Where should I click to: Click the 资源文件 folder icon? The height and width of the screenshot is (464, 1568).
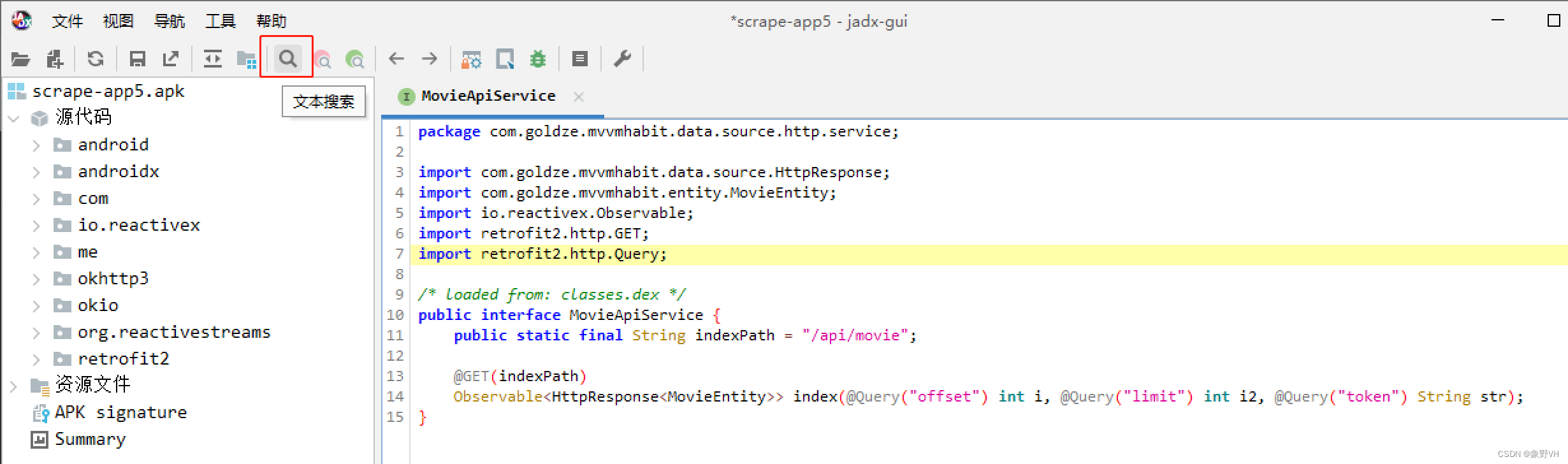coord(40,386)
